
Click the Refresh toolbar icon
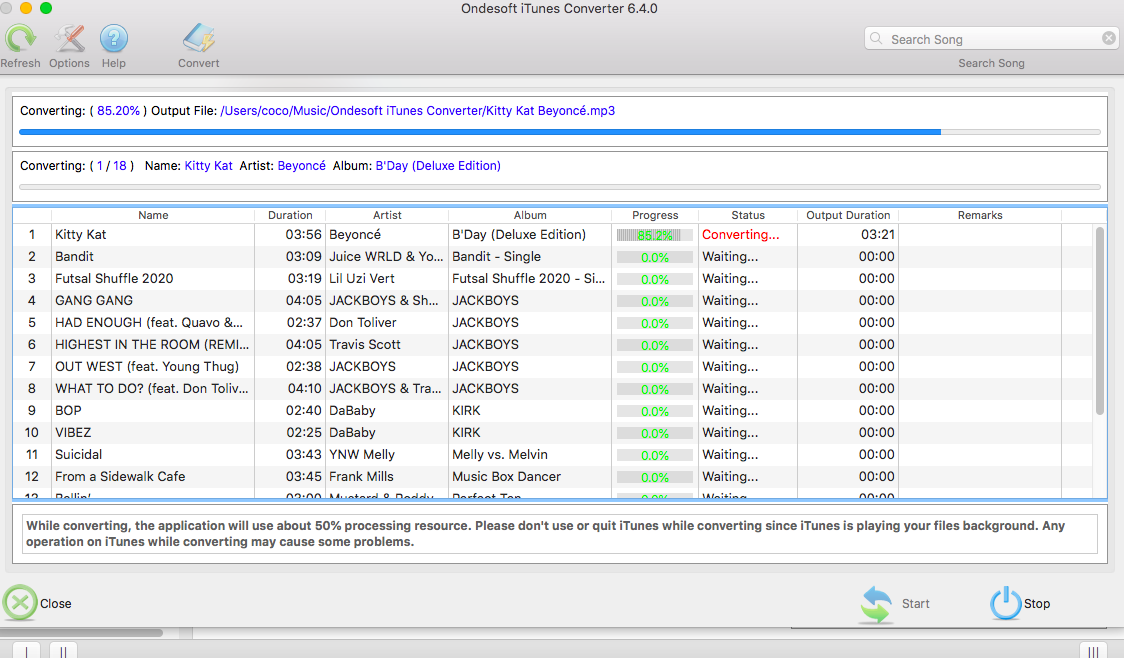click(20, 39)
